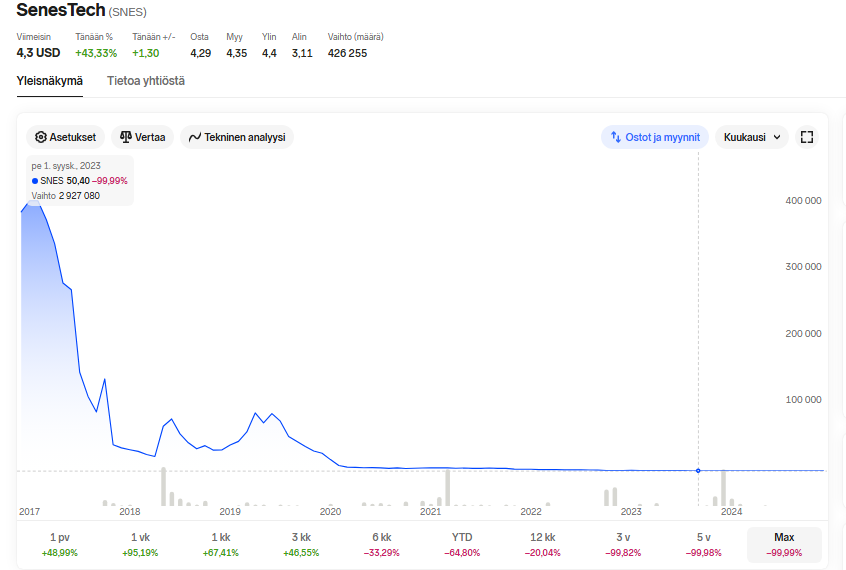Select 1 vk time range
The image size is (846, 570).
tap(140, 544)
